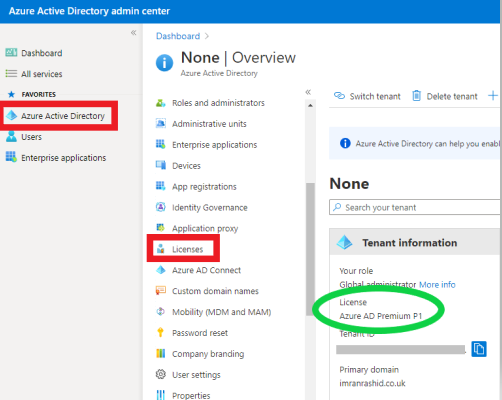Open User settings
The width and height of the screenshot is (502, 400).
click(196, 375)
